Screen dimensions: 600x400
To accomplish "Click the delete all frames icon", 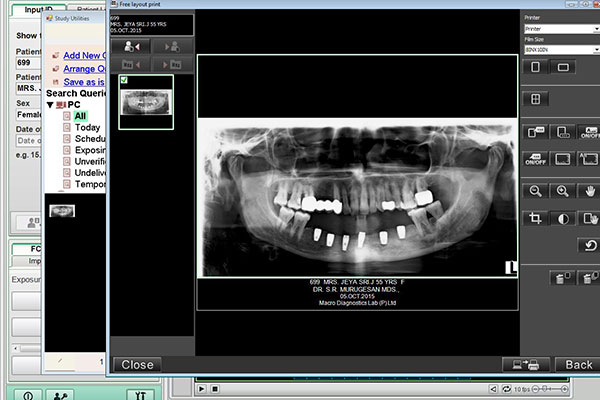I will 589,278.
